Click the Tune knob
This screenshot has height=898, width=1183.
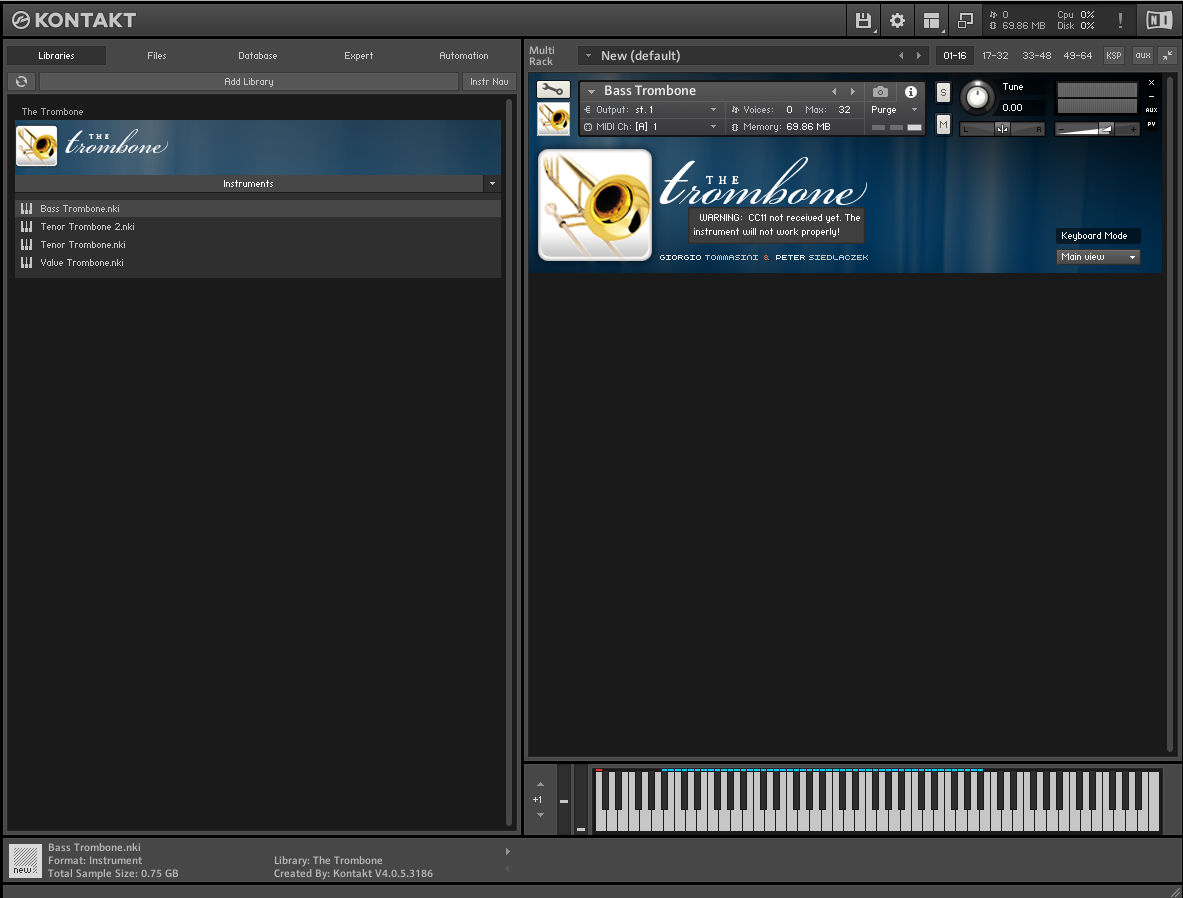977,97
